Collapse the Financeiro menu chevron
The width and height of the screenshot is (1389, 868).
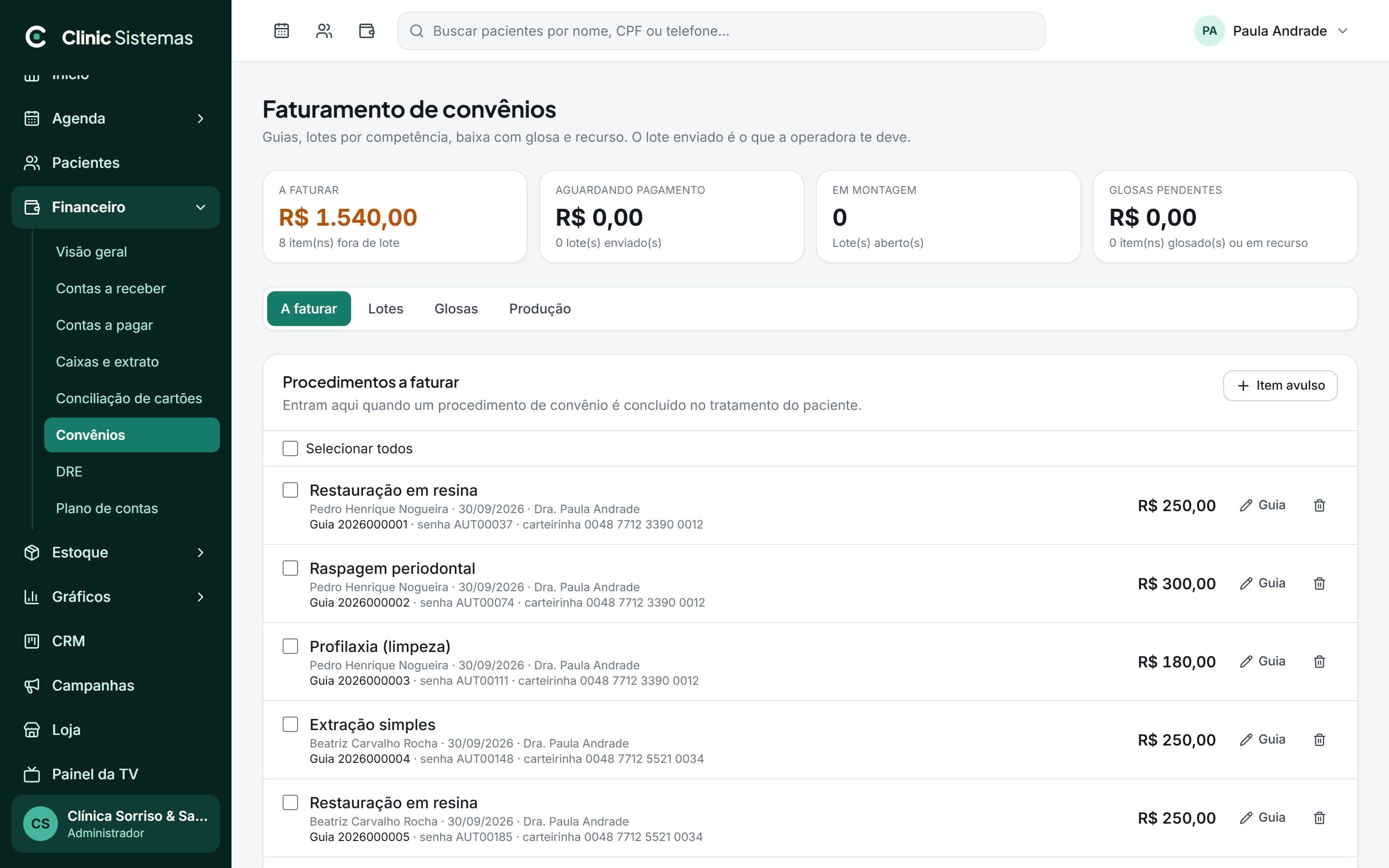coord(200,207)
